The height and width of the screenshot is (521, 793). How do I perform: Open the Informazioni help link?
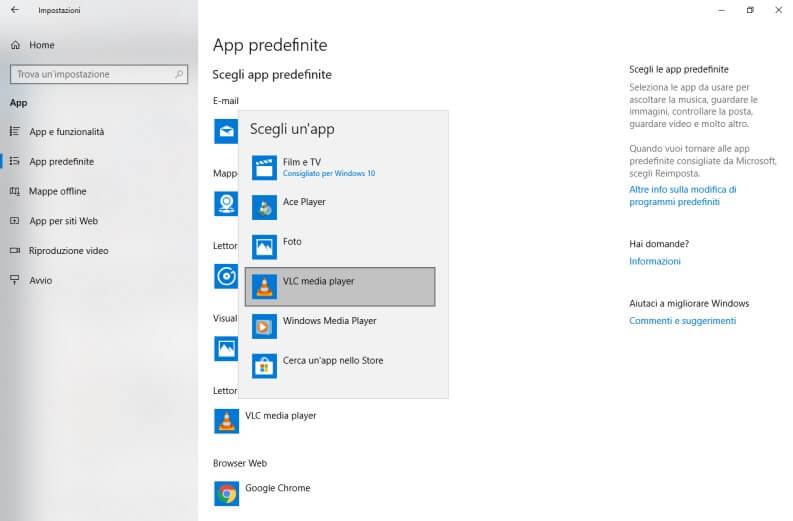point(654,261)
